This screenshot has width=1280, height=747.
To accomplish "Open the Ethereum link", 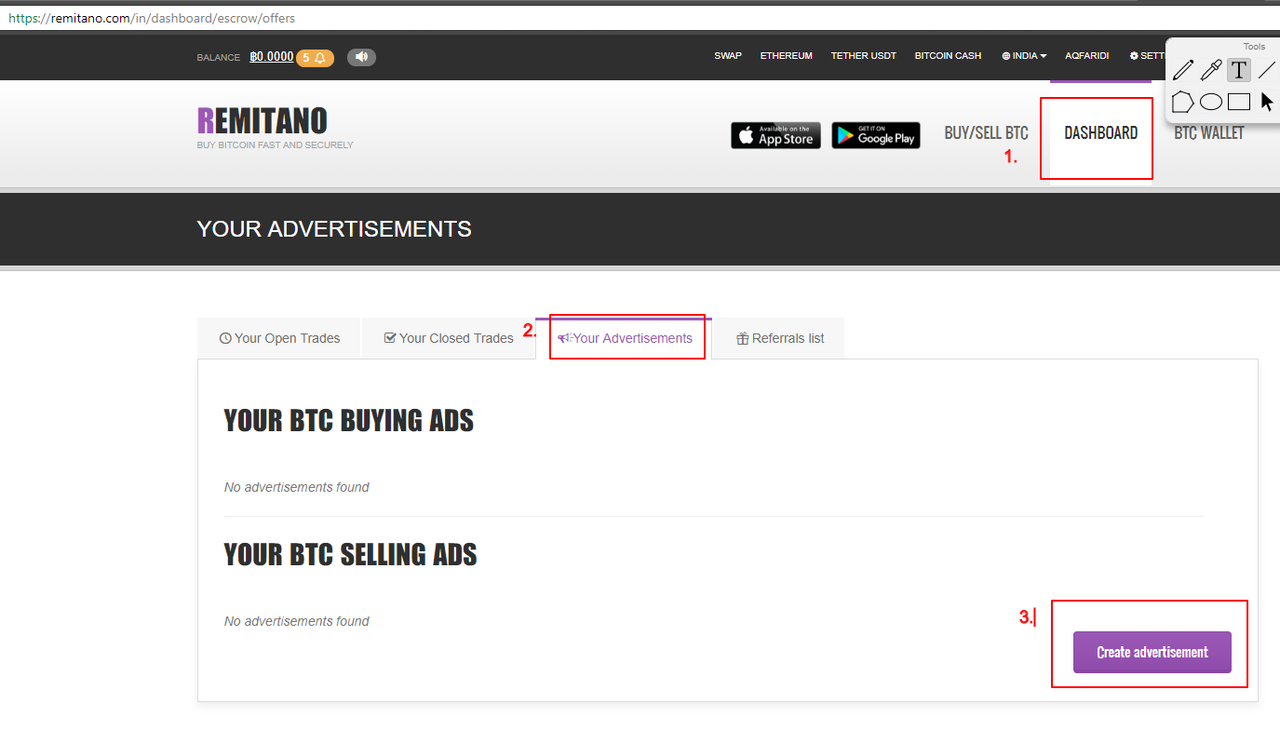I will 786,56.
